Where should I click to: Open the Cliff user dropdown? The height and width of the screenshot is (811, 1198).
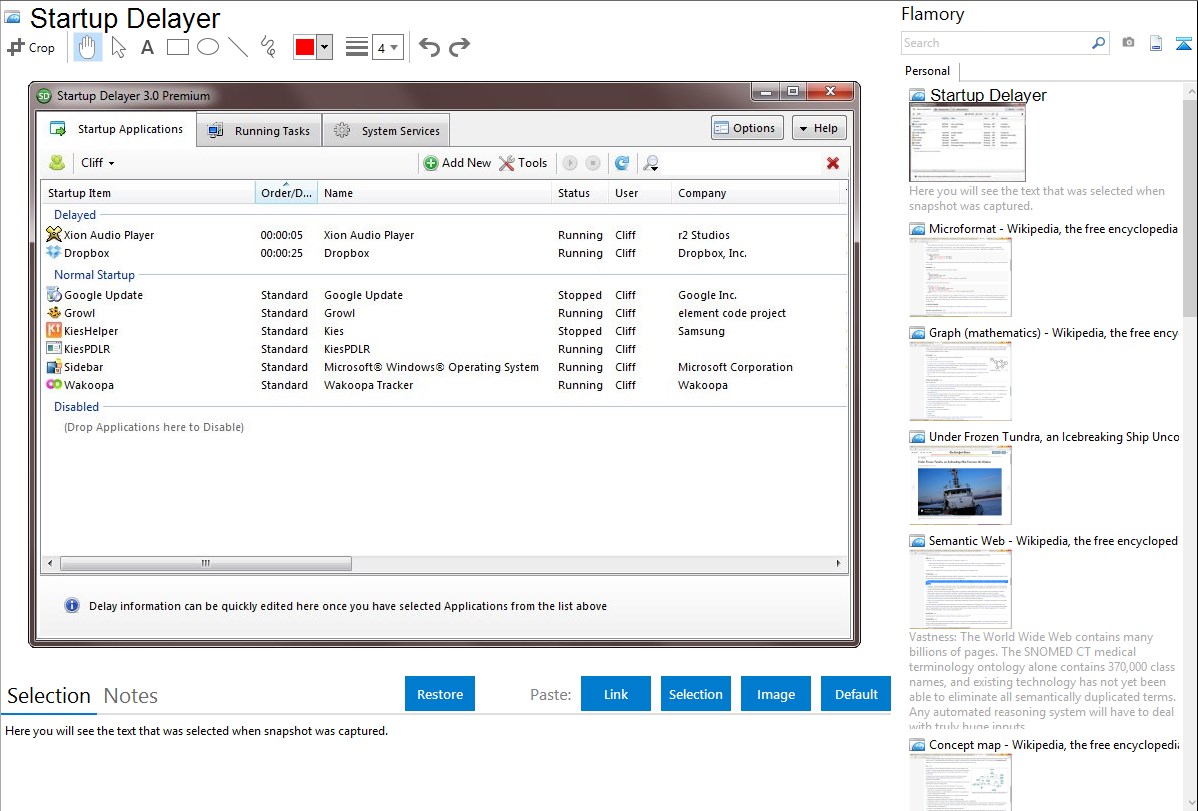point(98,163)
